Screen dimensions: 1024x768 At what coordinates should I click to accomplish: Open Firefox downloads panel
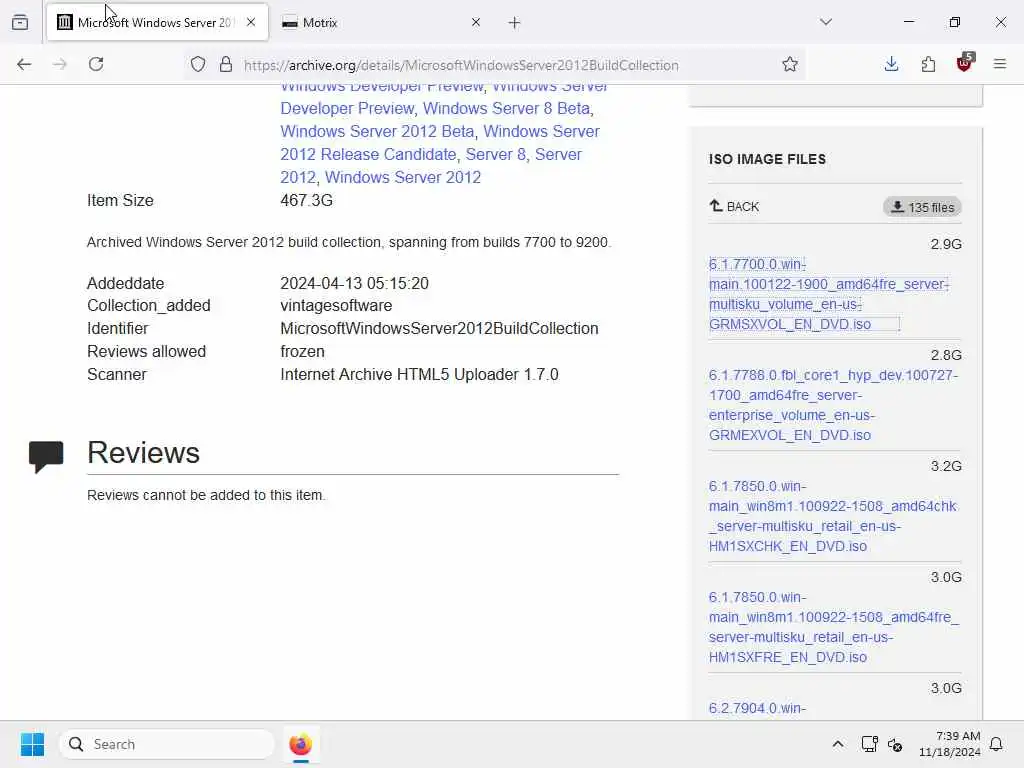(x=891, y=64)
